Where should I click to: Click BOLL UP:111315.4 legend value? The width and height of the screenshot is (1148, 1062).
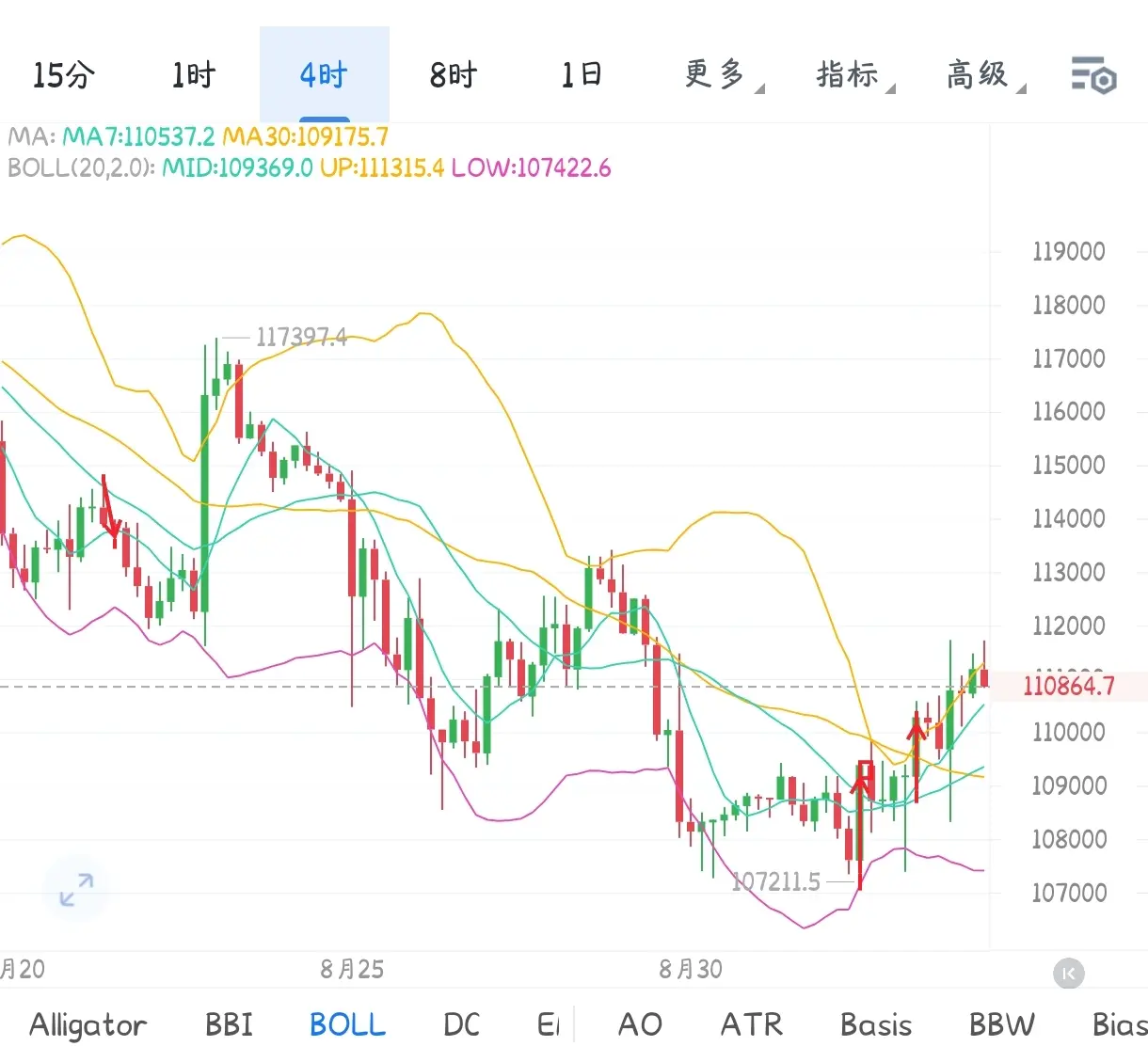click(x=382, y=168)
